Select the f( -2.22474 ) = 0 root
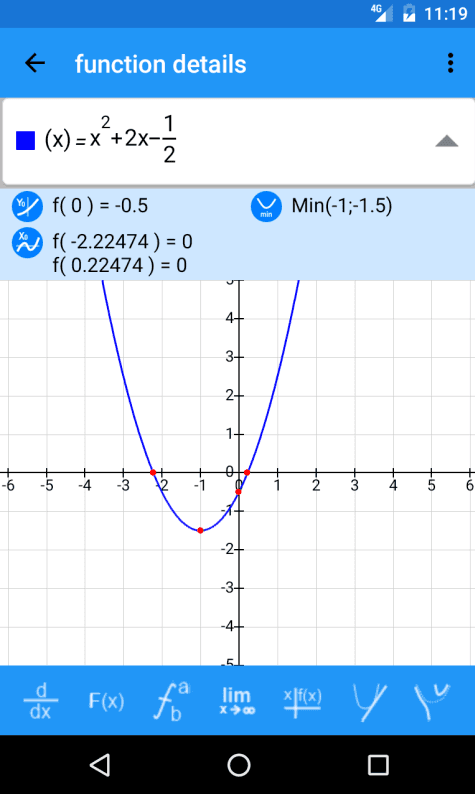This screenshot has width=475, height=794. coord(123,242)
